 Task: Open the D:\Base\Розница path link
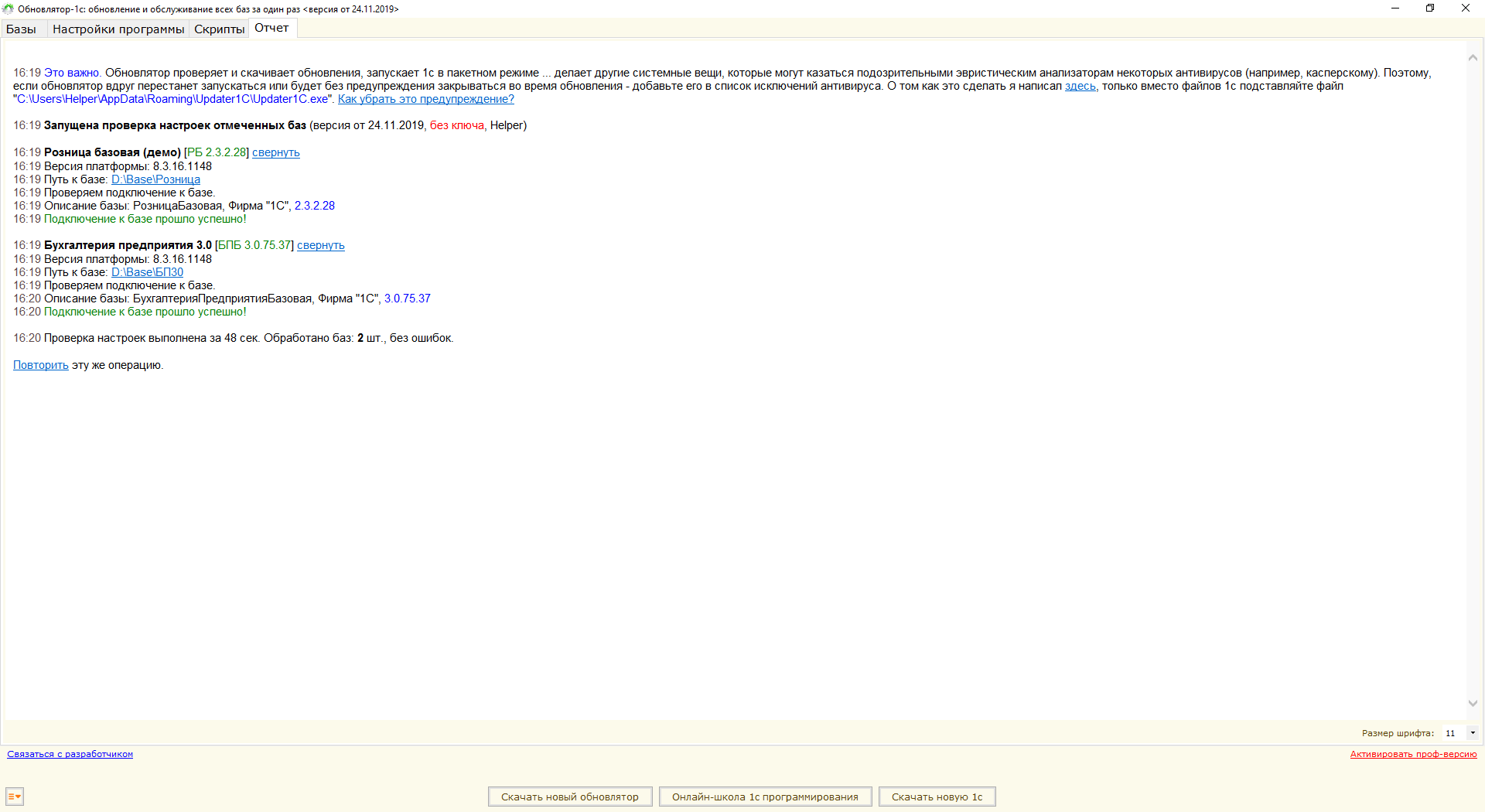(x=155, y=179)
